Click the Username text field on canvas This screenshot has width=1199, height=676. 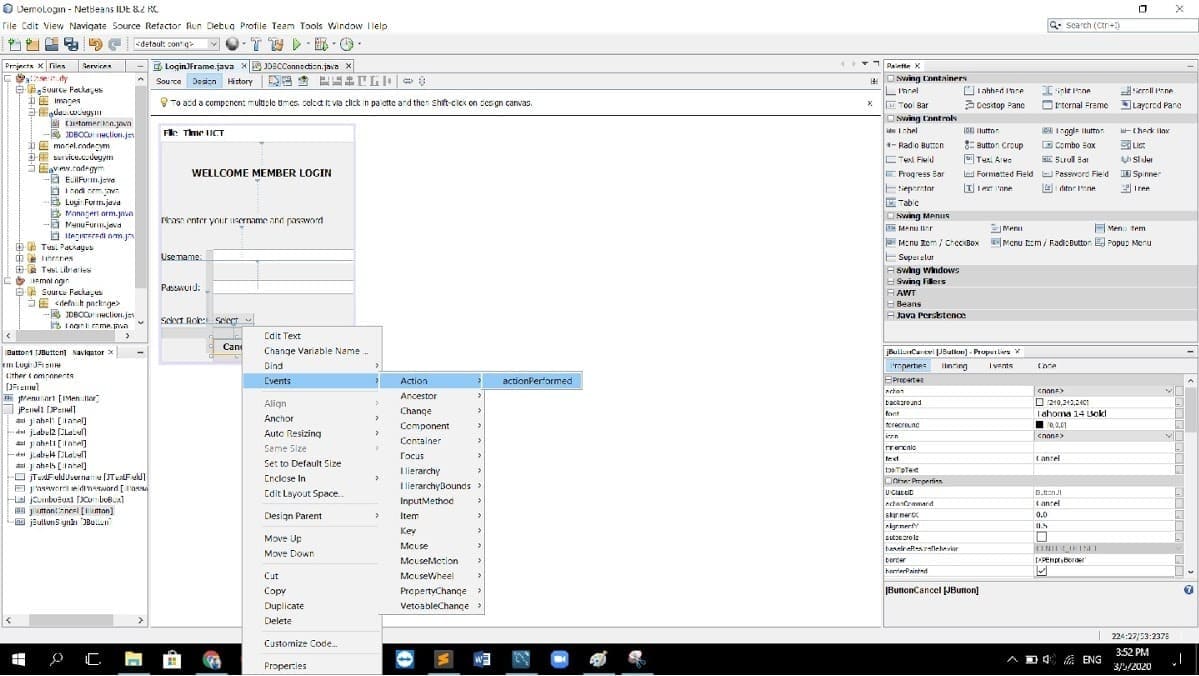pos(284,257)
